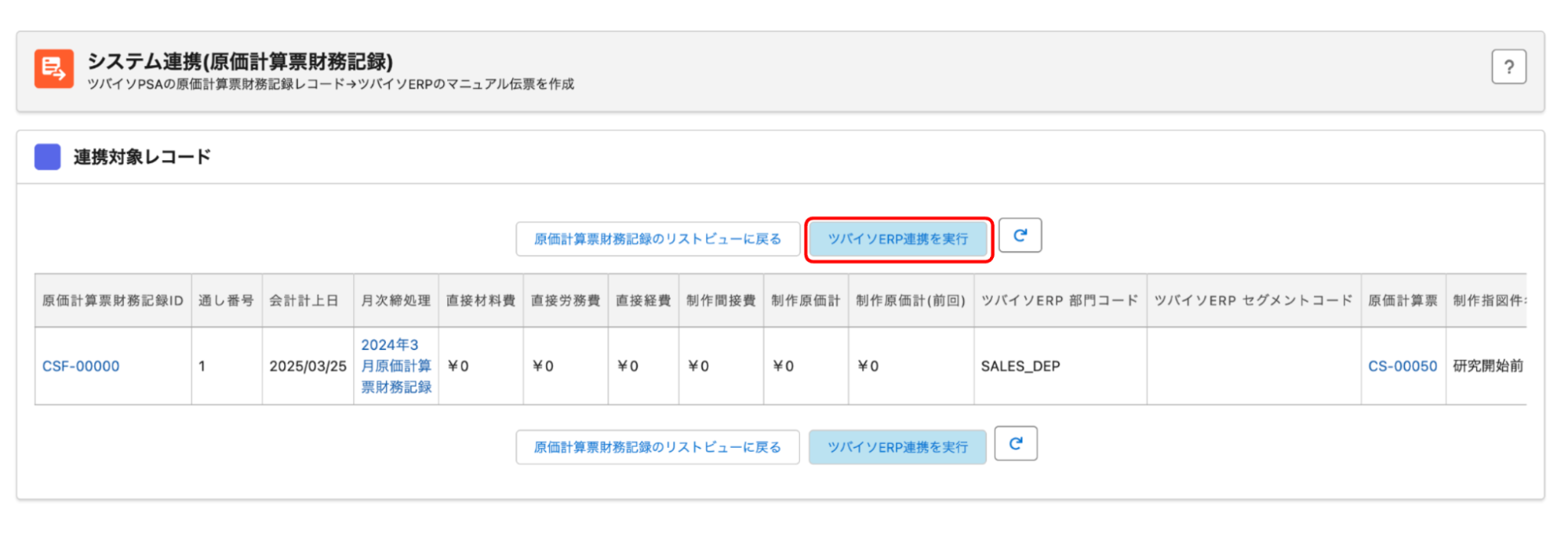Click column header 原価計算票
The image size is (1568, 538).
tap(1402, 300)
